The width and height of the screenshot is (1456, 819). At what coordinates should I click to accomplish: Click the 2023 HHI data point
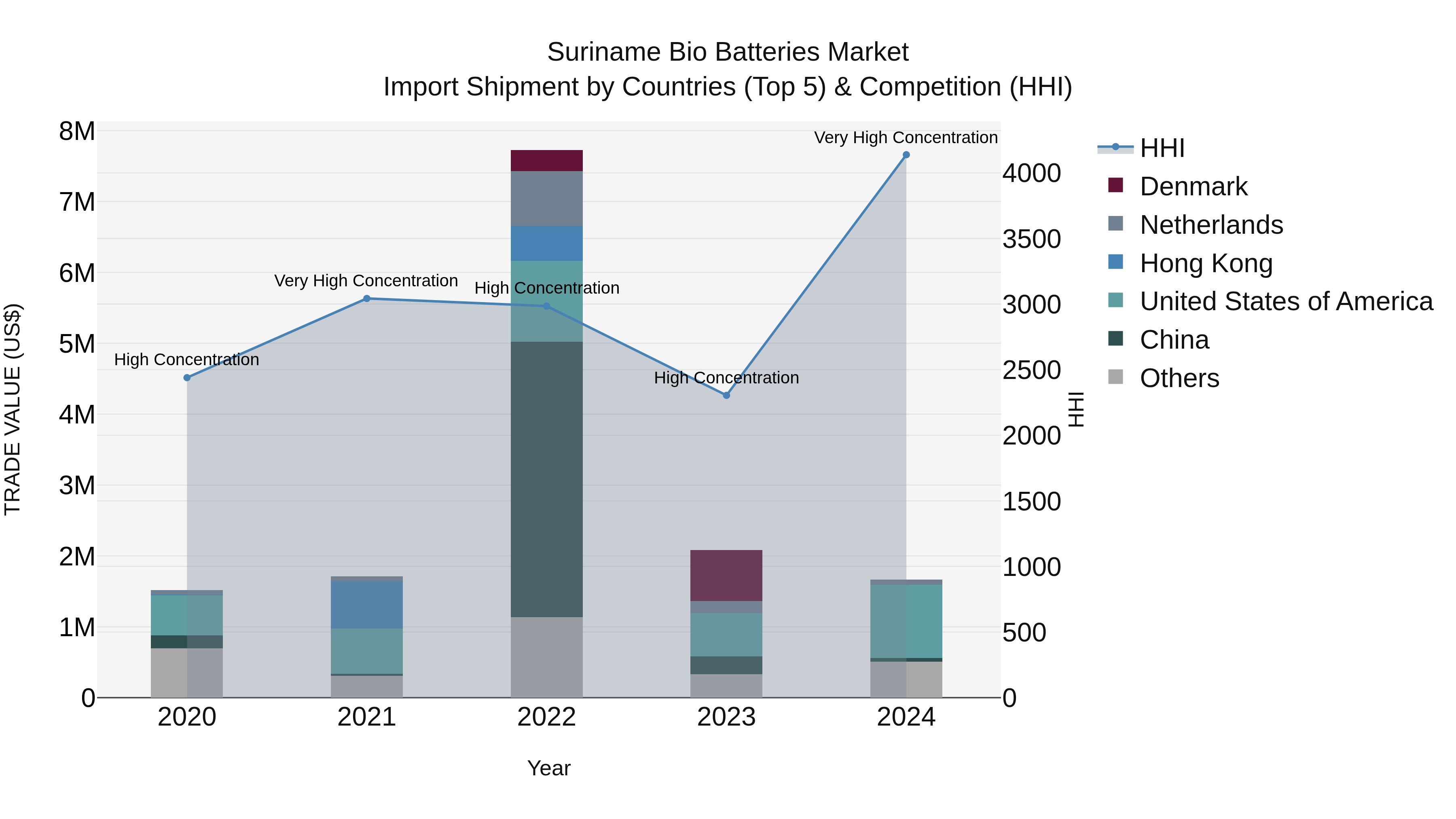[727, 395]
